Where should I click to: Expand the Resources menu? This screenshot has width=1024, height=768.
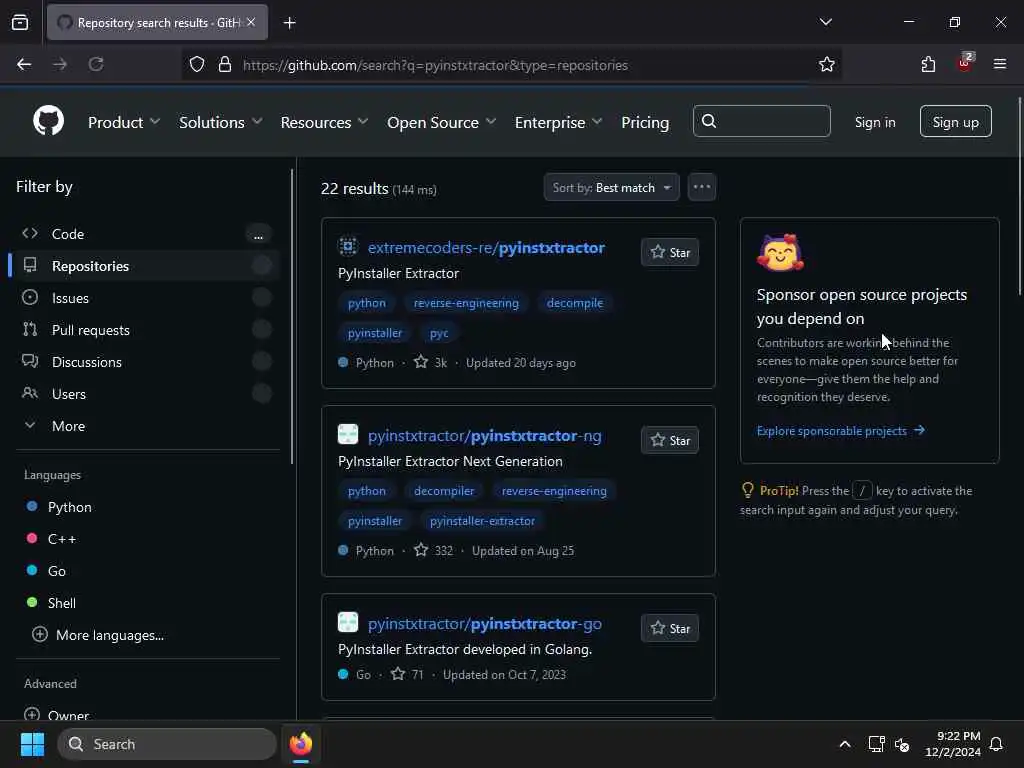point(325,122)
